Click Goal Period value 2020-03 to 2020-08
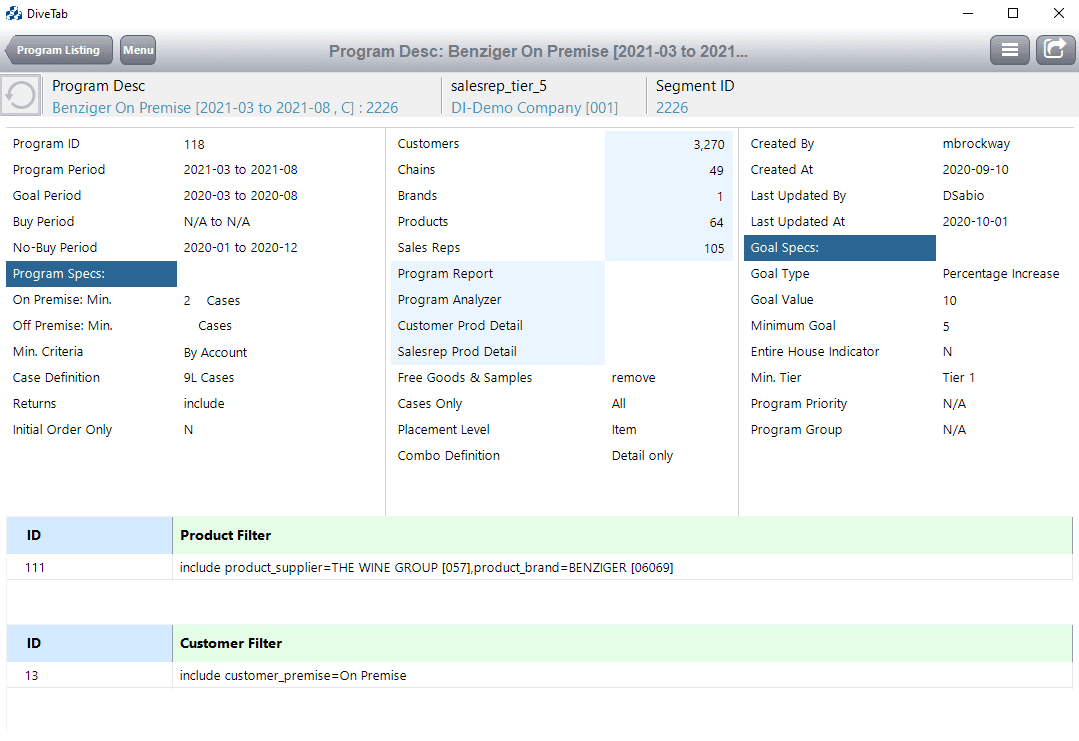The image size is (1079, 741). (x=240, y=196)
